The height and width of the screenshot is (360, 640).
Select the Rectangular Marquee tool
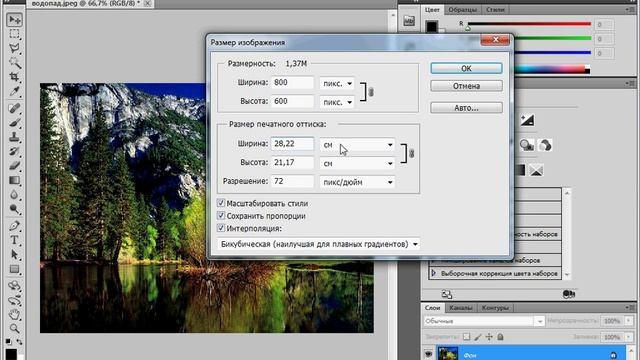click(14, 34)
